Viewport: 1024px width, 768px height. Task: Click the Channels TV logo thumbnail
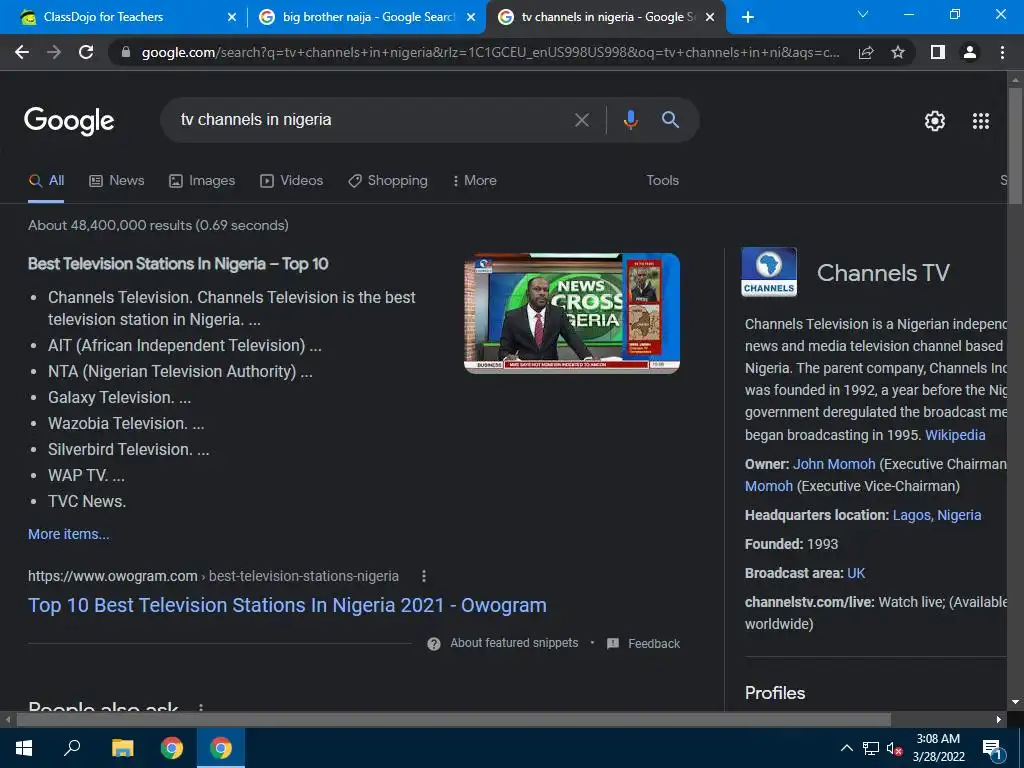[769, 272]
